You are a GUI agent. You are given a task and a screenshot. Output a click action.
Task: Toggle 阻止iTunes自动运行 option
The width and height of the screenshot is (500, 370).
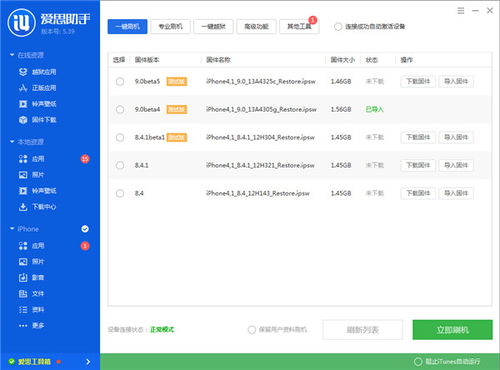tap(418, 361)
